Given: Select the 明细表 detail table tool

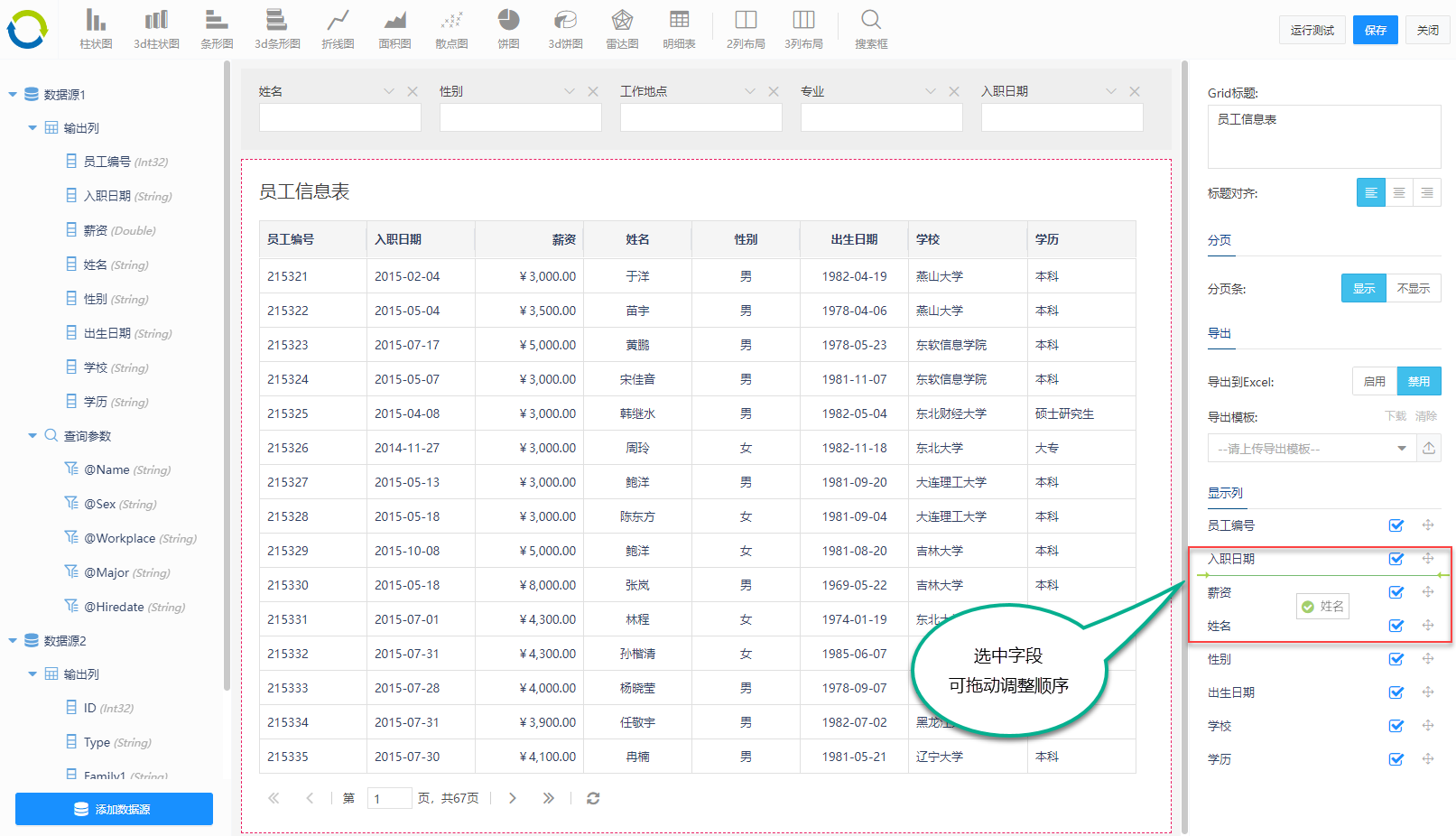Looking at the screenshot, I should coord(679,29).
